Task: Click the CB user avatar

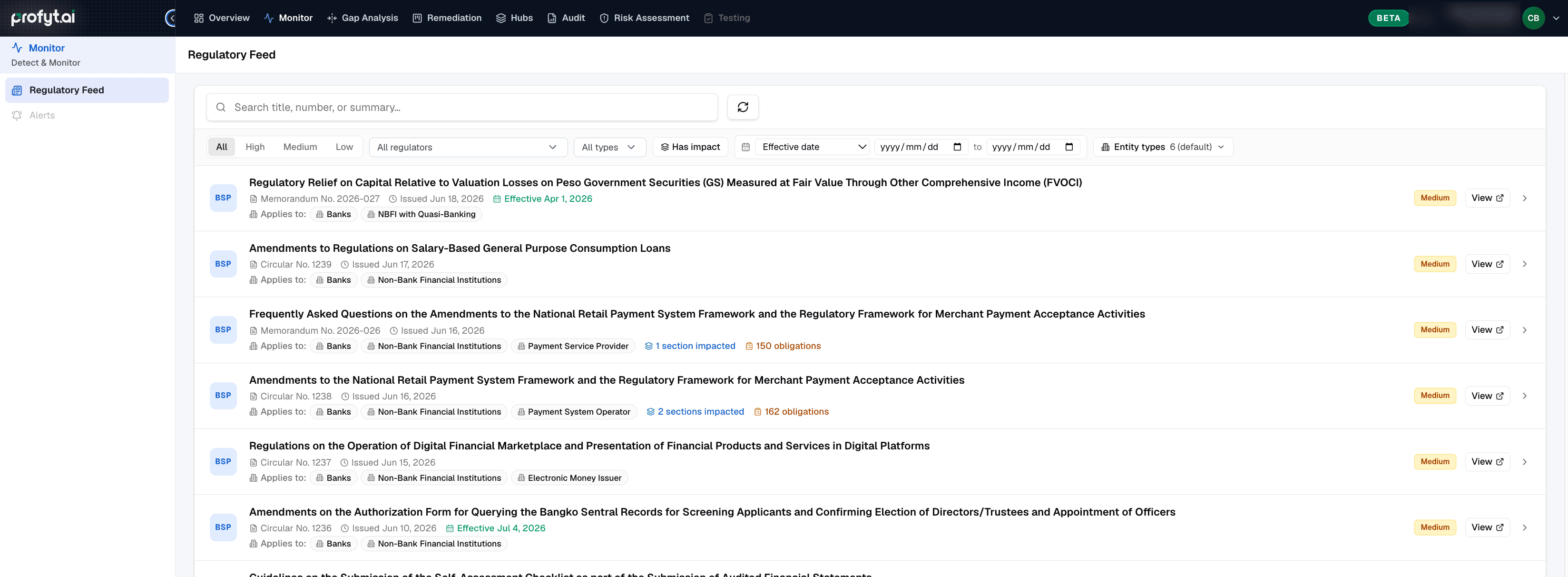Action: pyautogui.click(x=1533, y=18)
